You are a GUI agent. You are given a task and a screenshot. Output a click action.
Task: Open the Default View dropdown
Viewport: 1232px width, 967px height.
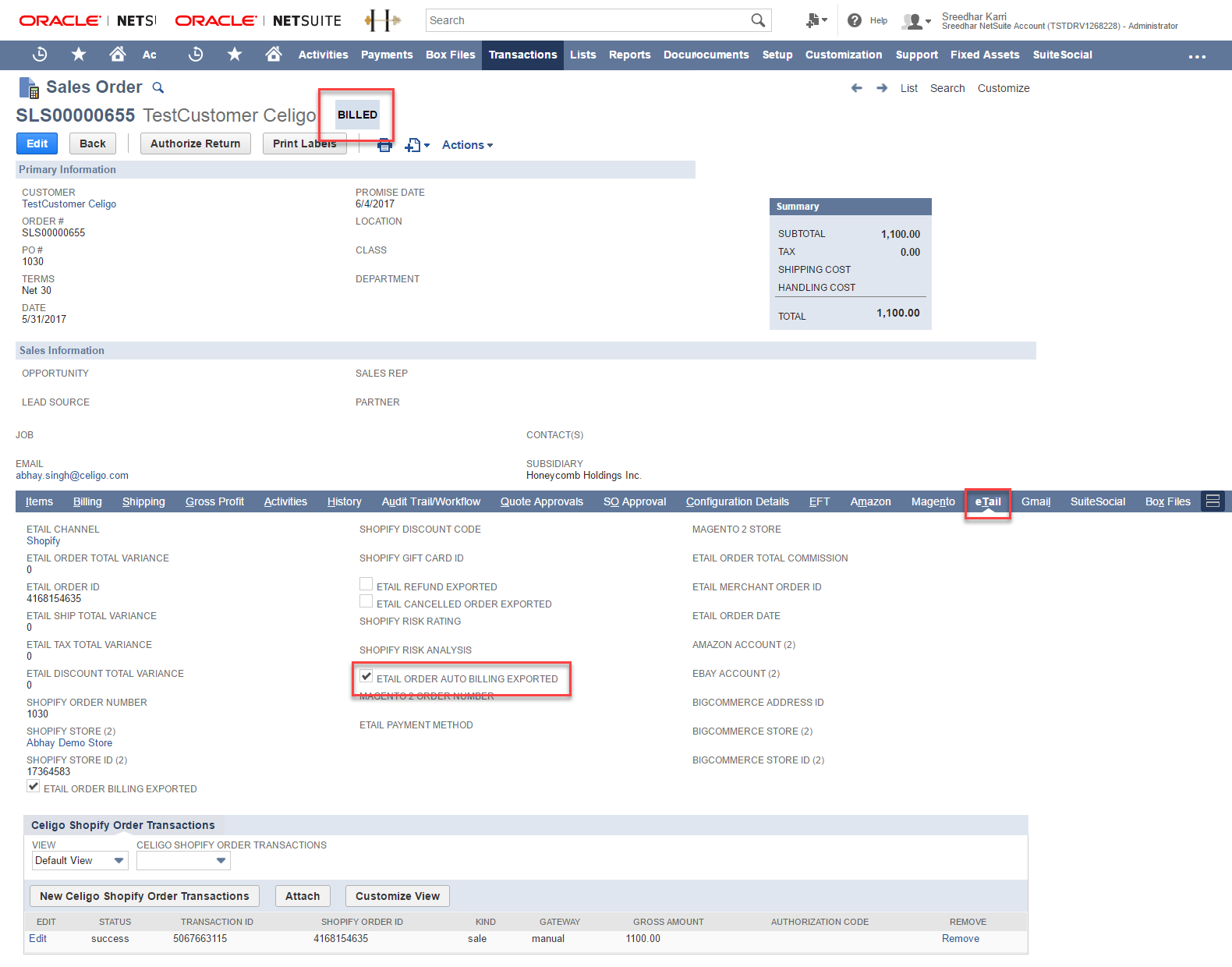pyautogui.click(x=80, y=861)
